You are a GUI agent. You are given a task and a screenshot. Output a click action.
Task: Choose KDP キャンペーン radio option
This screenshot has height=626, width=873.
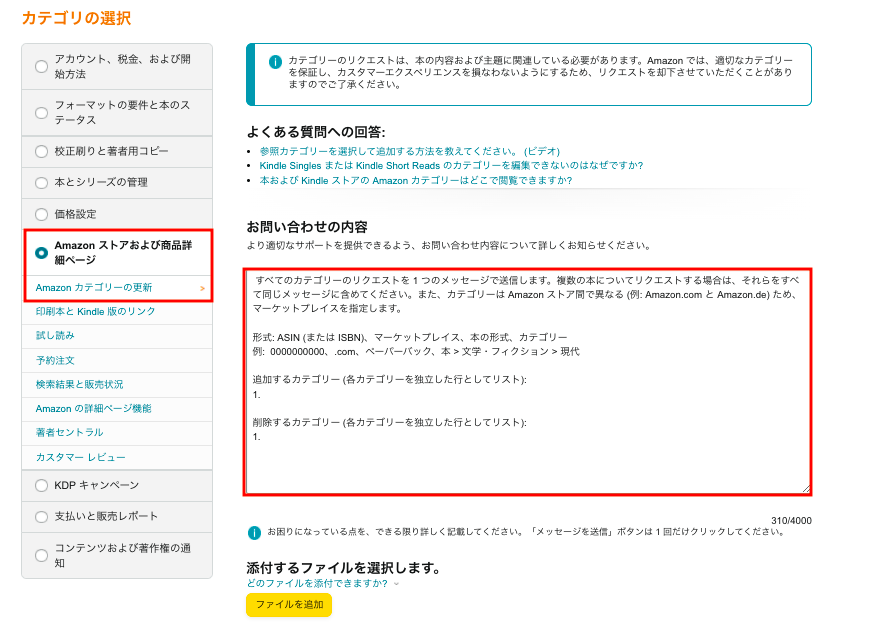click(41, 486)
